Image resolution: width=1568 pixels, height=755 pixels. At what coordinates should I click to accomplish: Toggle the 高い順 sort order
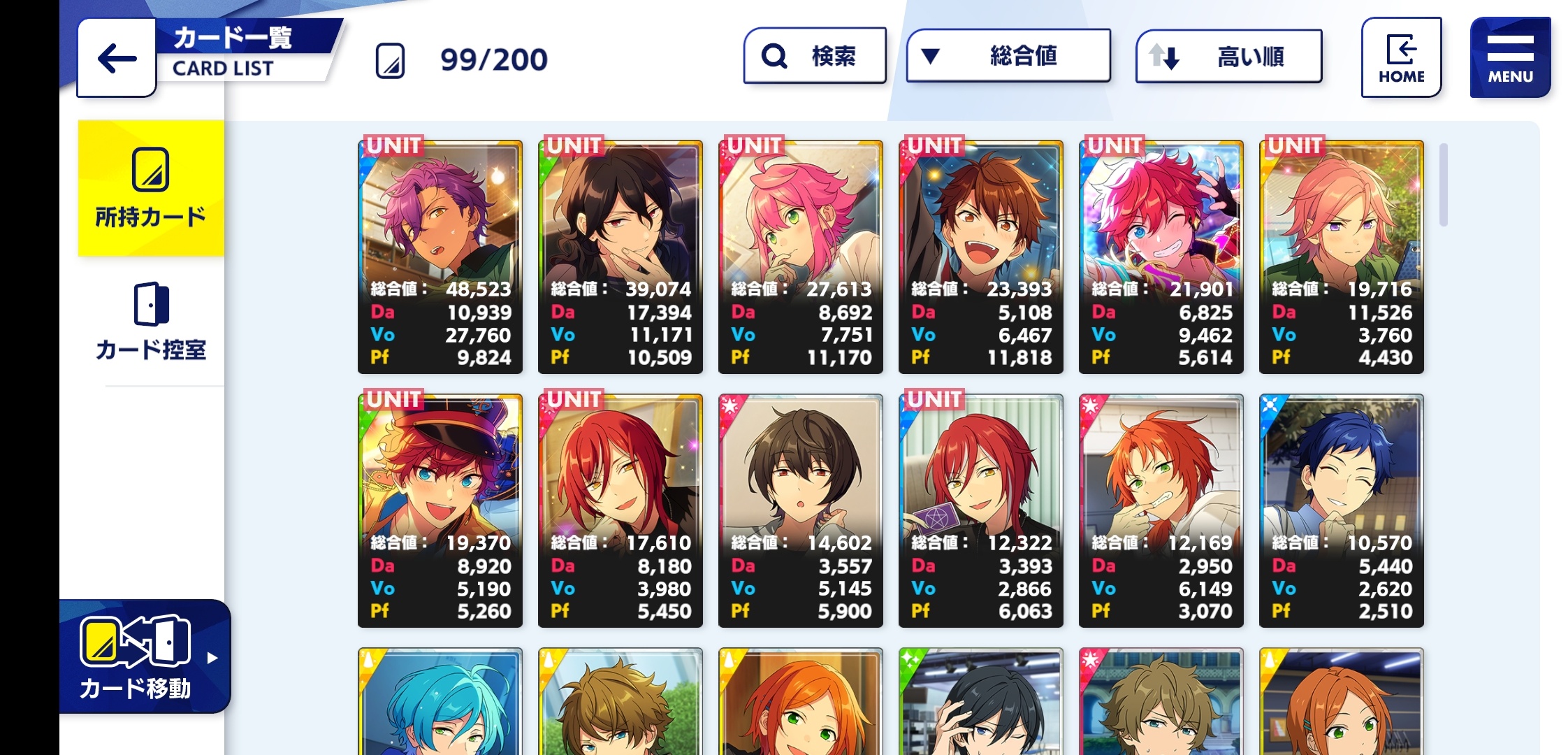coord(1228,57)
